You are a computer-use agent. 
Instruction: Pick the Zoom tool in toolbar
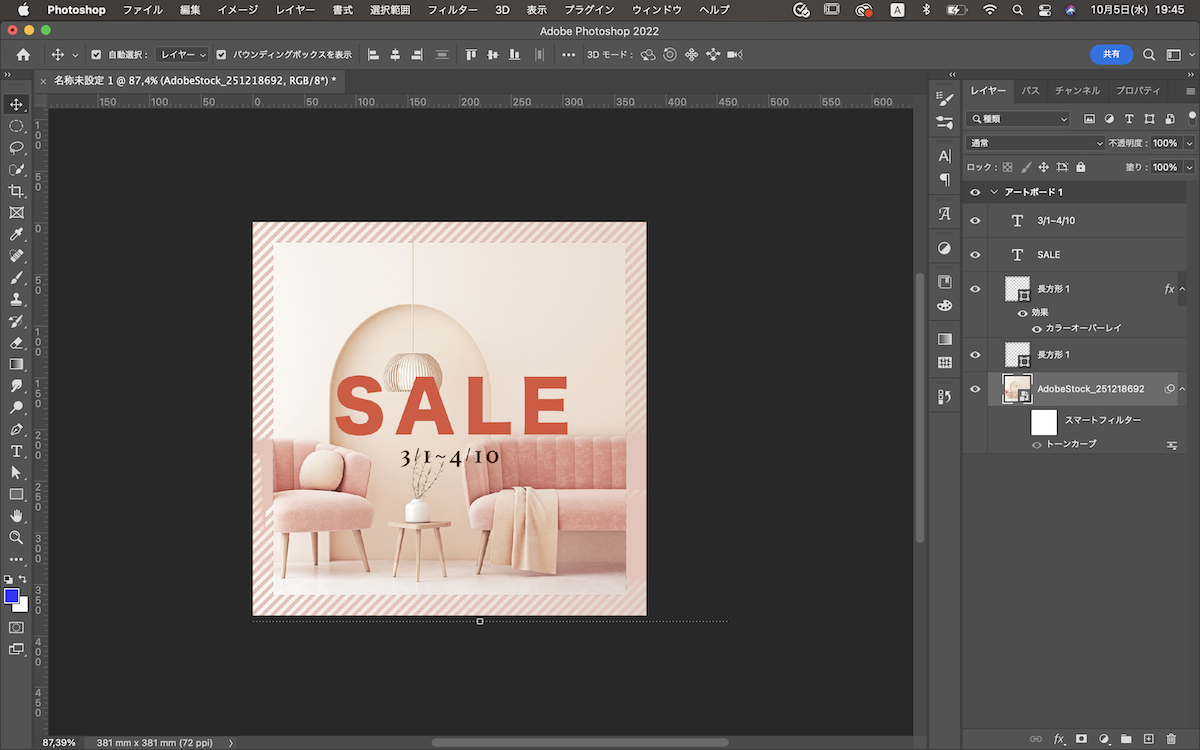tap(16, 537)
